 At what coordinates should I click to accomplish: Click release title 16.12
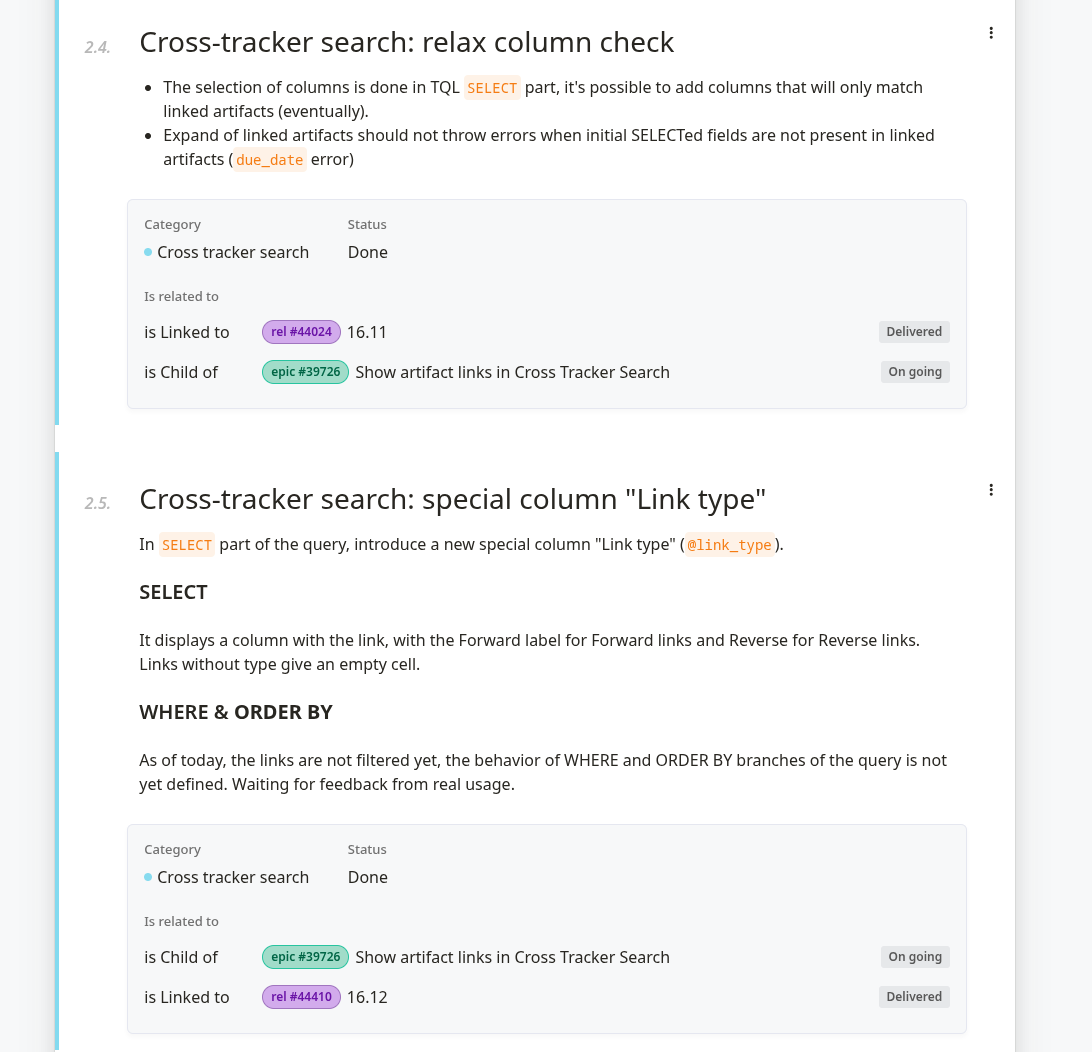(367, 997)
